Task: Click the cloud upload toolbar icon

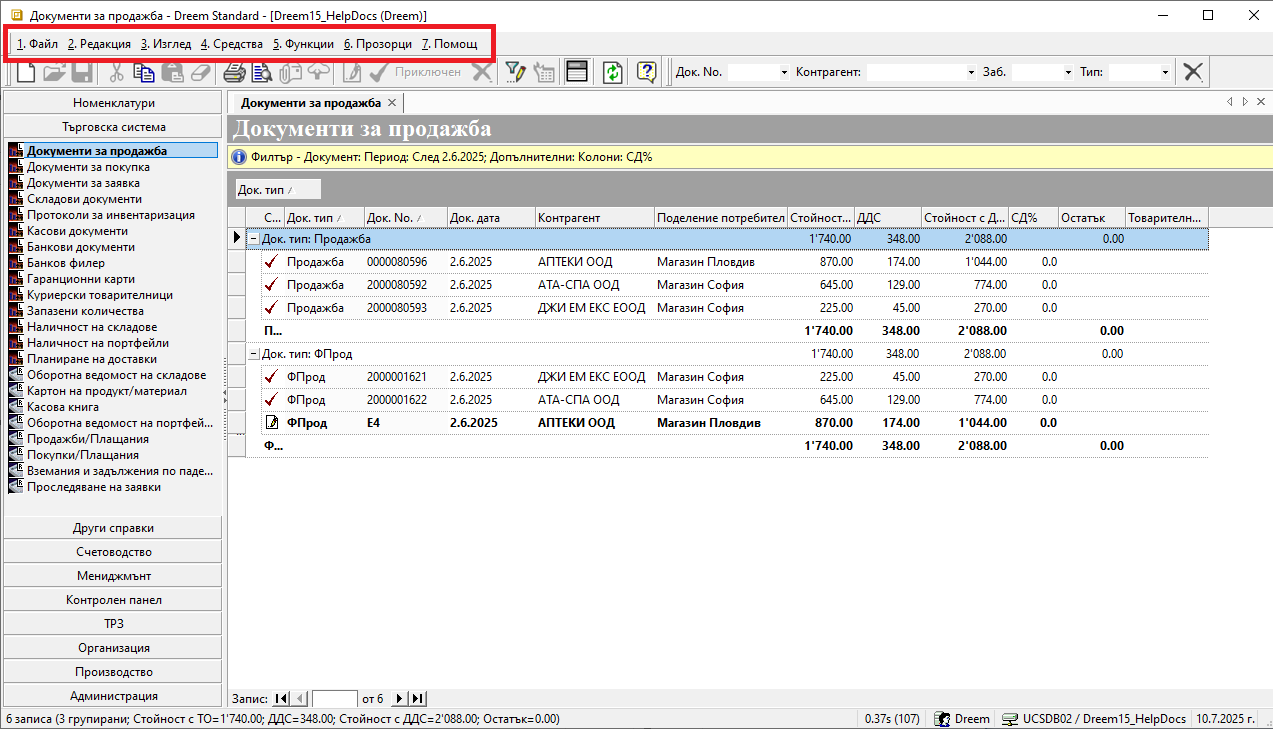Action: click(x=318, y=72)
